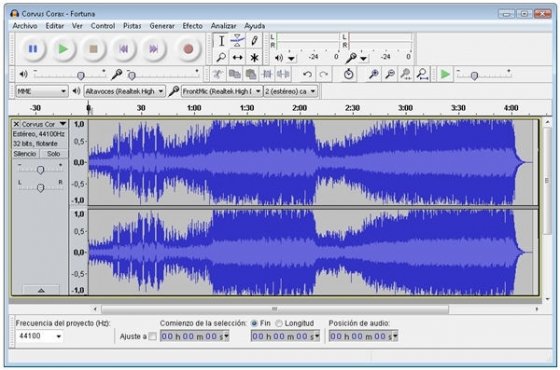Select the Fin radio button
This screenshot has width=560, height=370.
click(254, 323)
